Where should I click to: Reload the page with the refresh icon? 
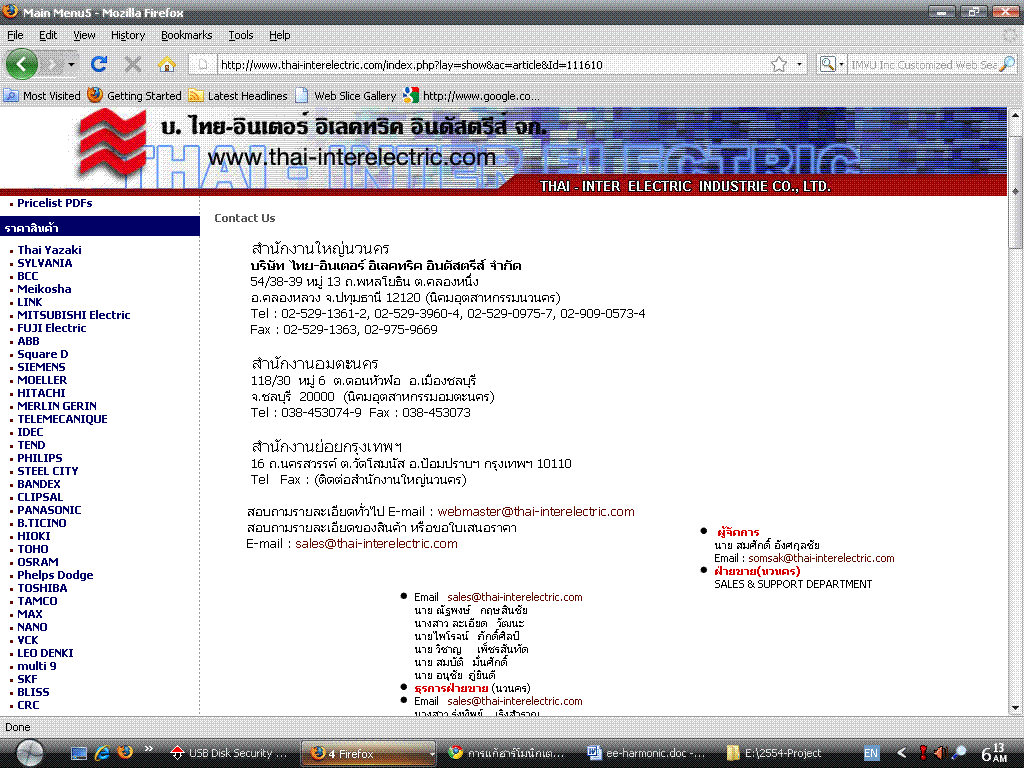98,64
